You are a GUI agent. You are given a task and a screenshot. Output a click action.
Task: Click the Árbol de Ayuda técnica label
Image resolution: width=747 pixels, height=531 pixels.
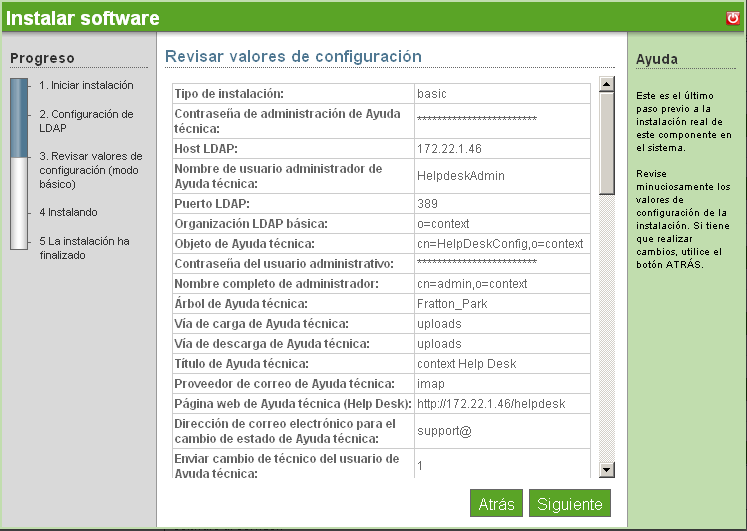tap(241, 304)
